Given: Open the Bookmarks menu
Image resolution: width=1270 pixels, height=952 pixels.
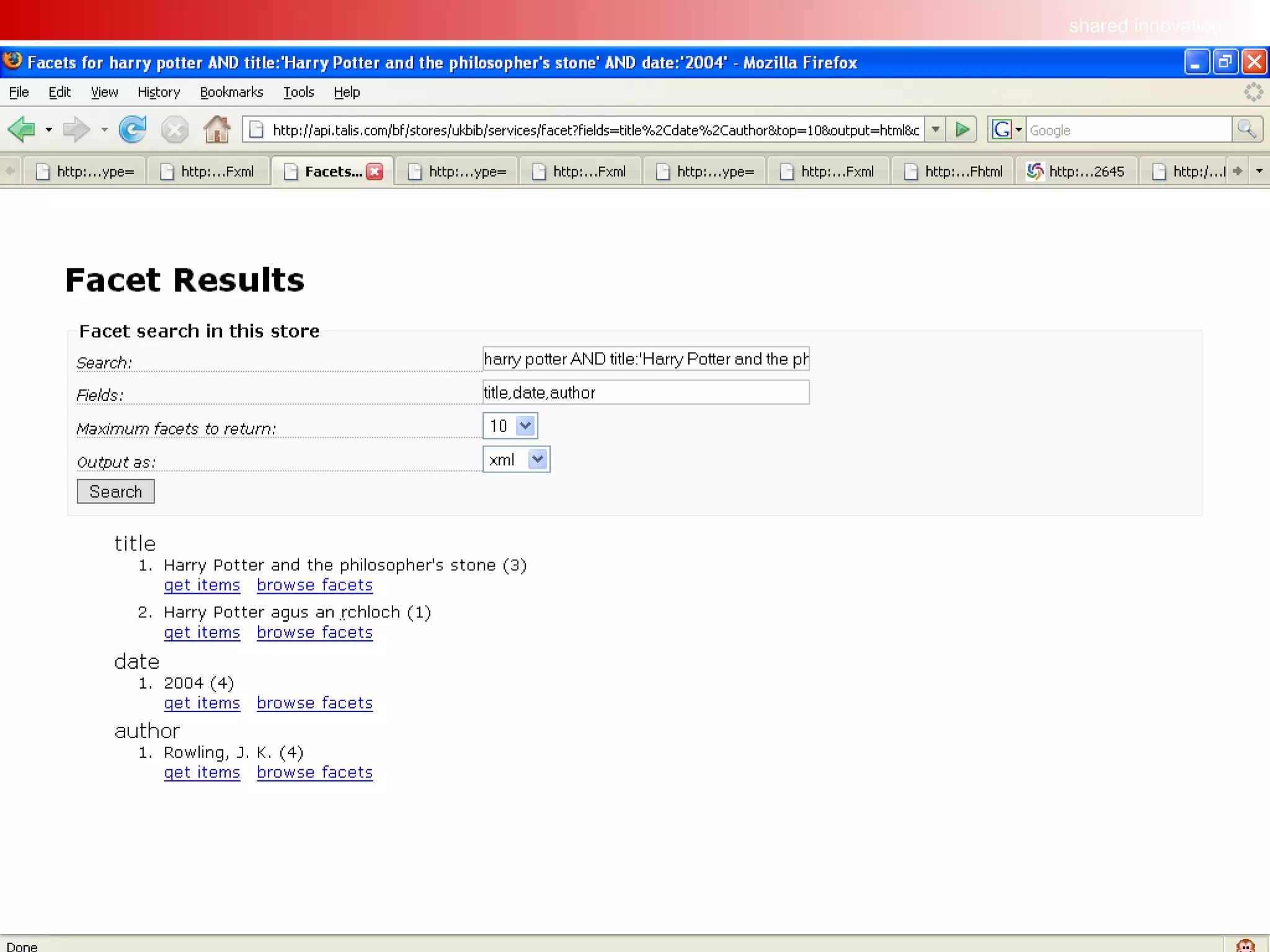Looking at the screenshot, I should click(231, 92).
